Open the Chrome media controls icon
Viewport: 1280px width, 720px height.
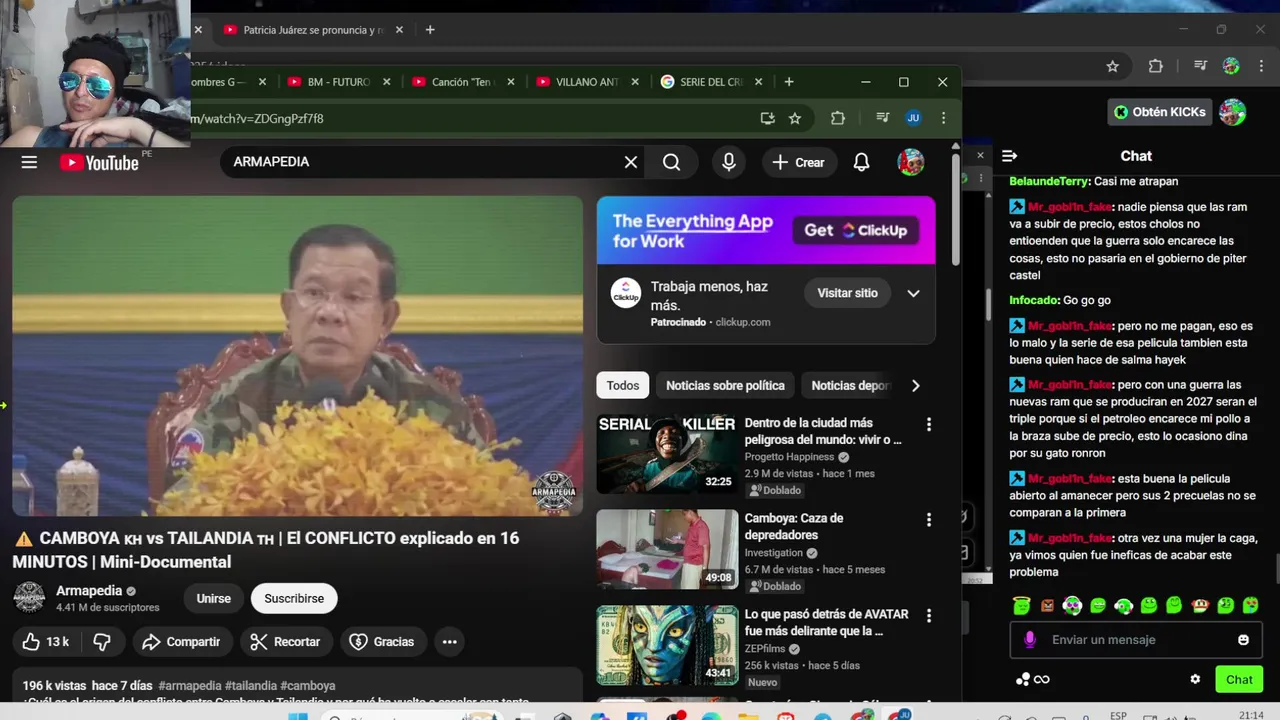tap(882, 118)
